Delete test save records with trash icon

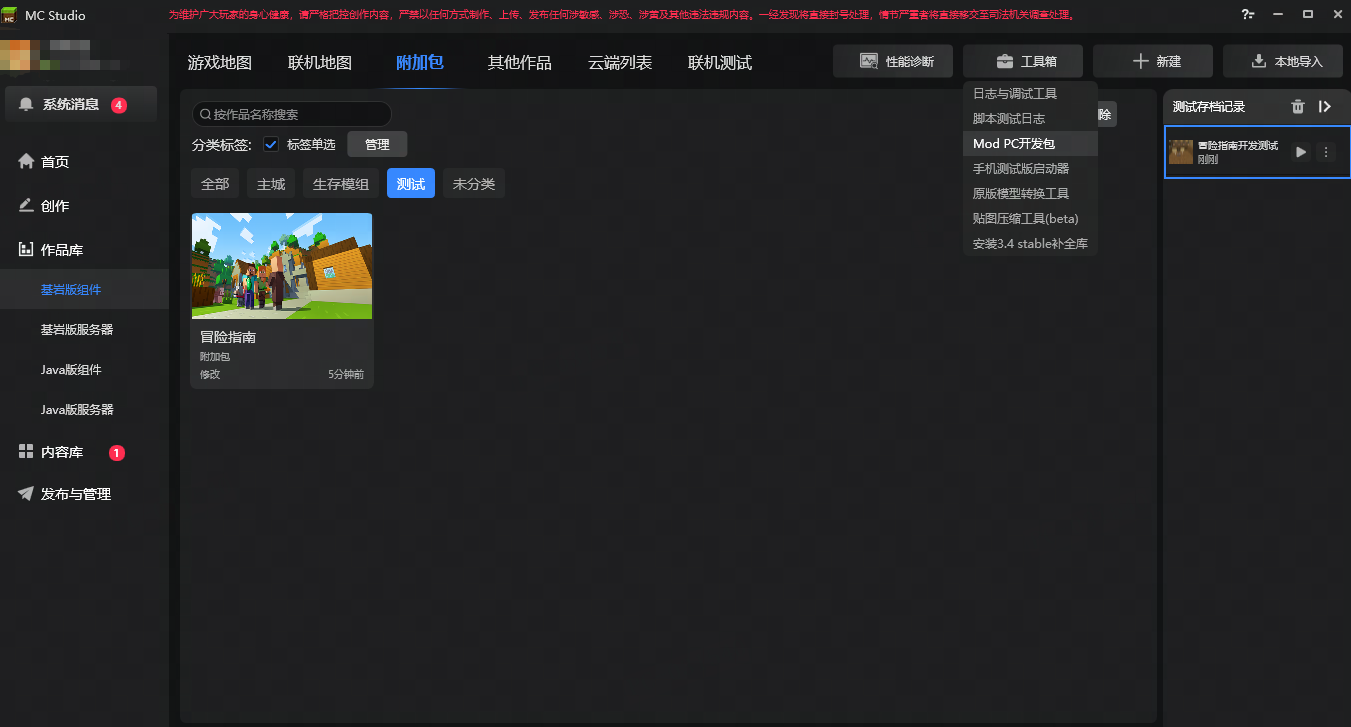point(1297,107)
